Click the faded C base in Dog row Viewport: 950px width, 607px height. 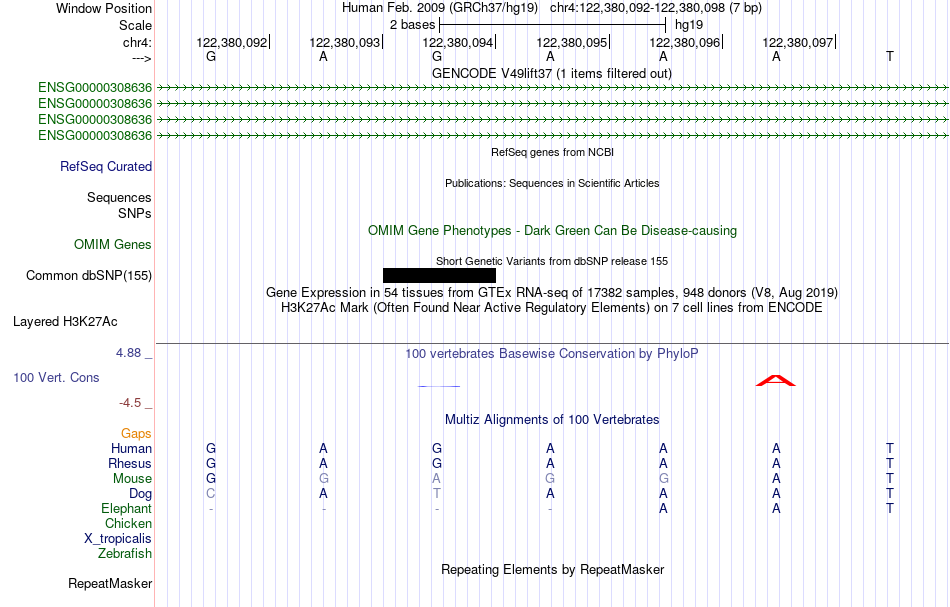coord(210,494)
